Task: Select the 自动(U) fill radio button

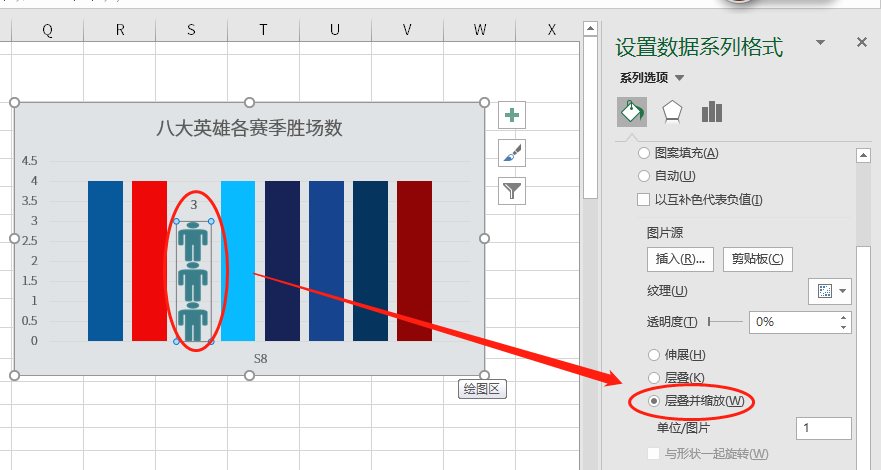Action: (x=644, y=176)
